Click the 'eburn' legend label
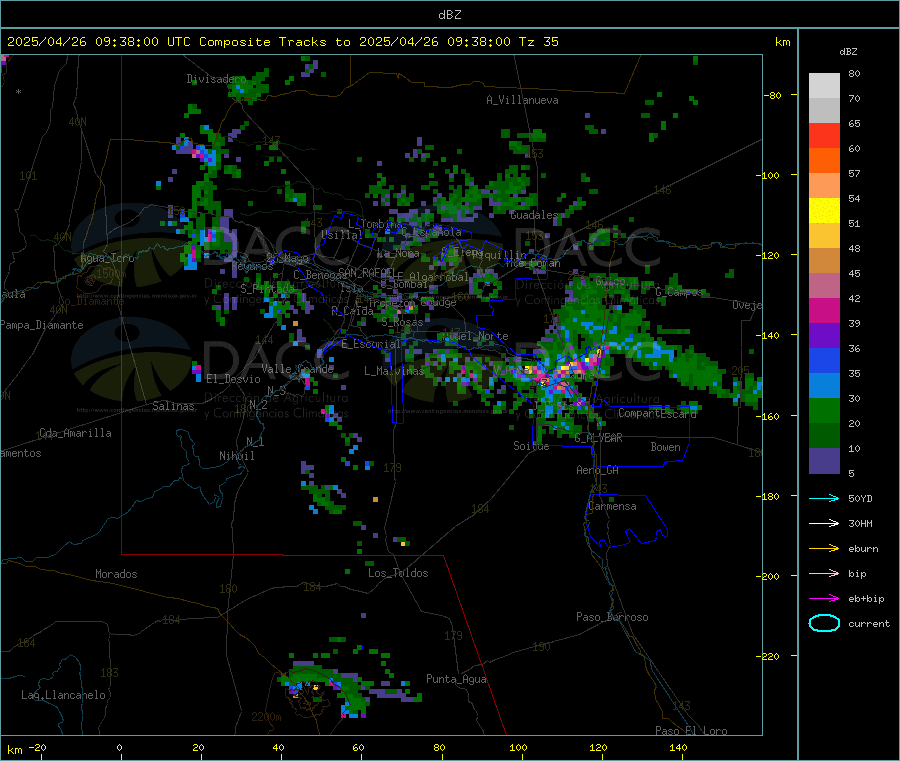 (x=863, y=549)
